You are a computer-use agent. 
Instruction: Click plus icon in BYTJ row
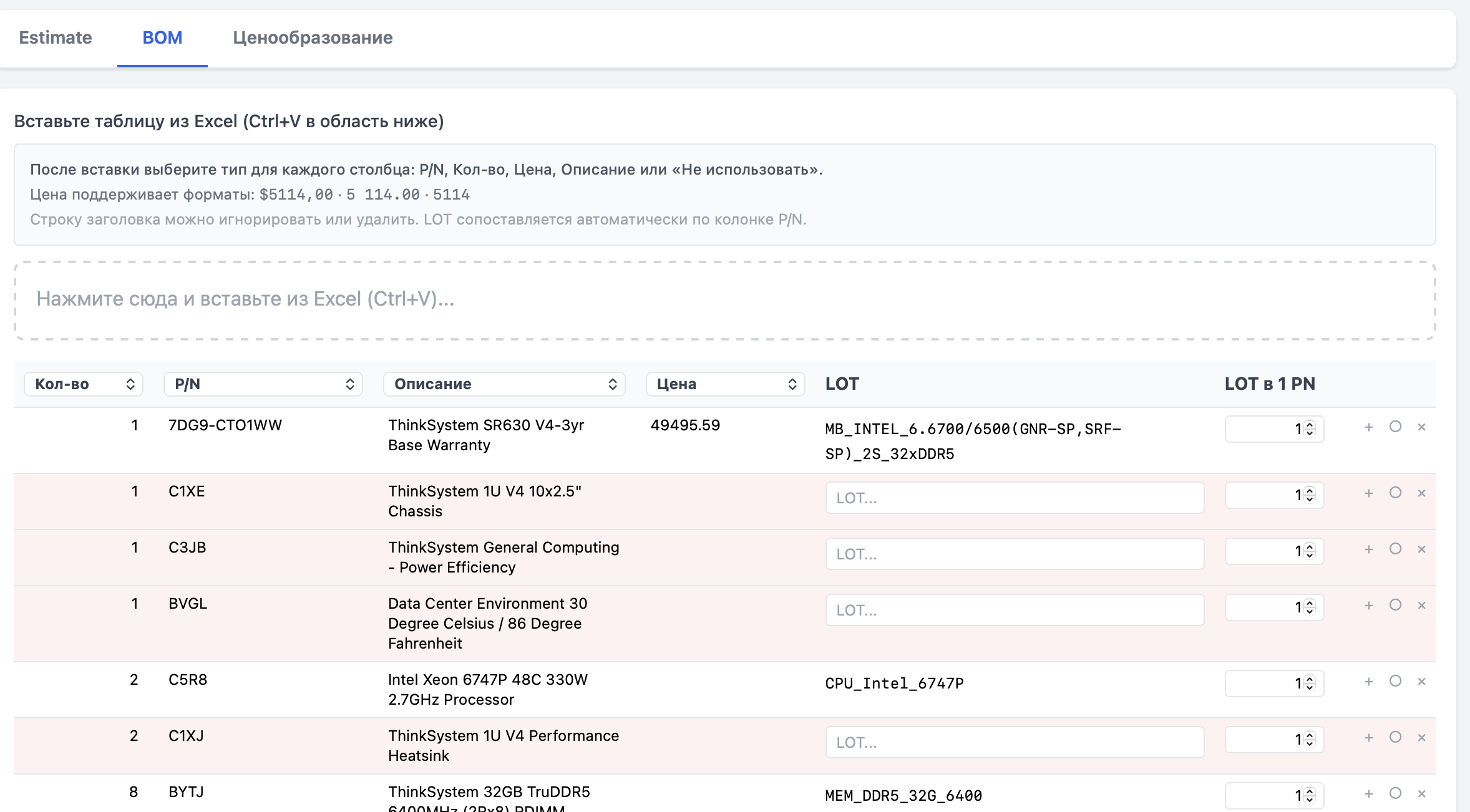pyautogui.click(x=1369, y=794)
